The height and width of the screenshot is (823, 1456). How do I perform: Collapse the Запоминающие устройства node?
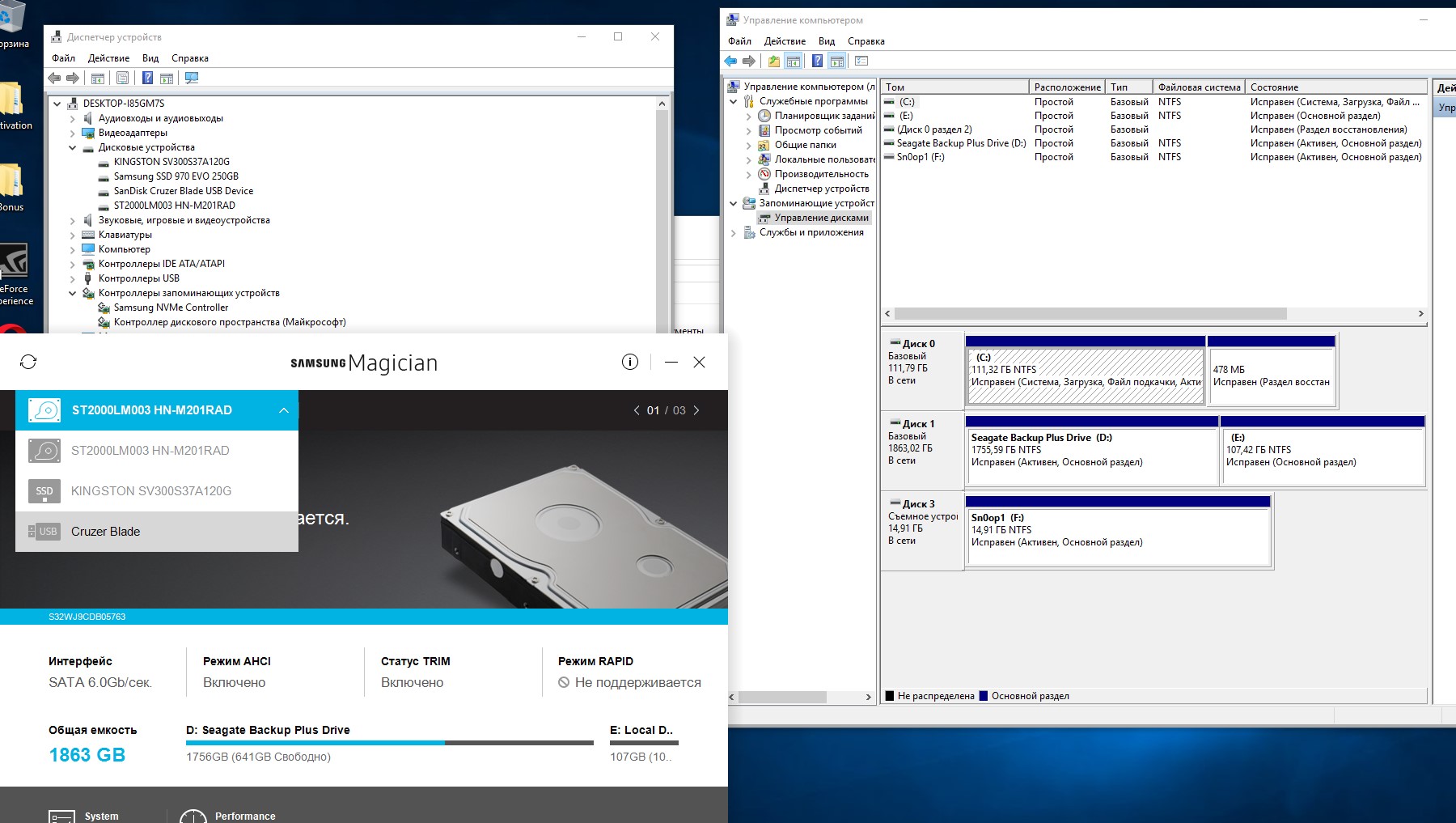pyautogui.click(x=733, y=203)
